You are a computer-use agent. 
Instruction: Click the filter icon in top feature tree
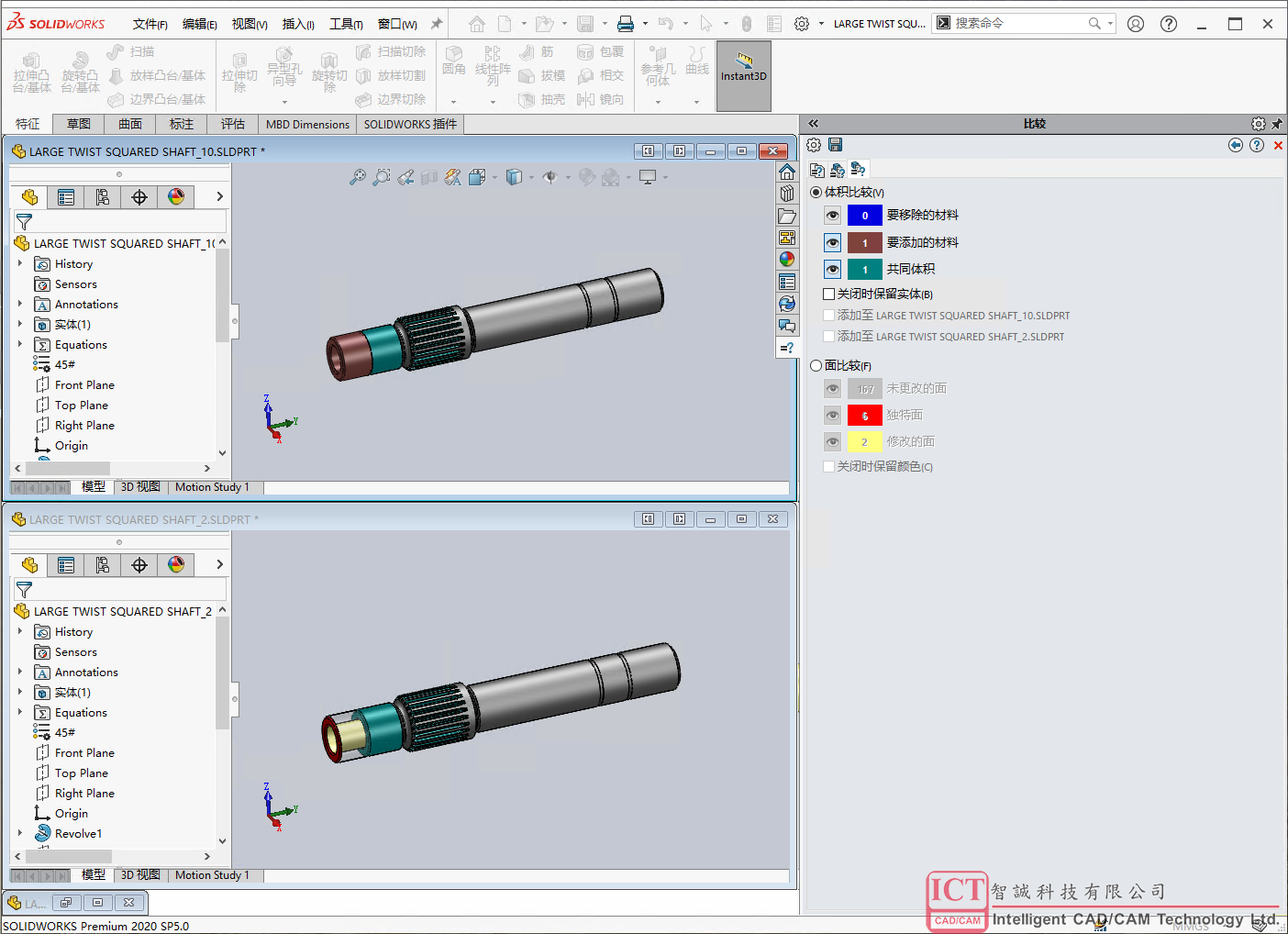[x=25, y=221]
